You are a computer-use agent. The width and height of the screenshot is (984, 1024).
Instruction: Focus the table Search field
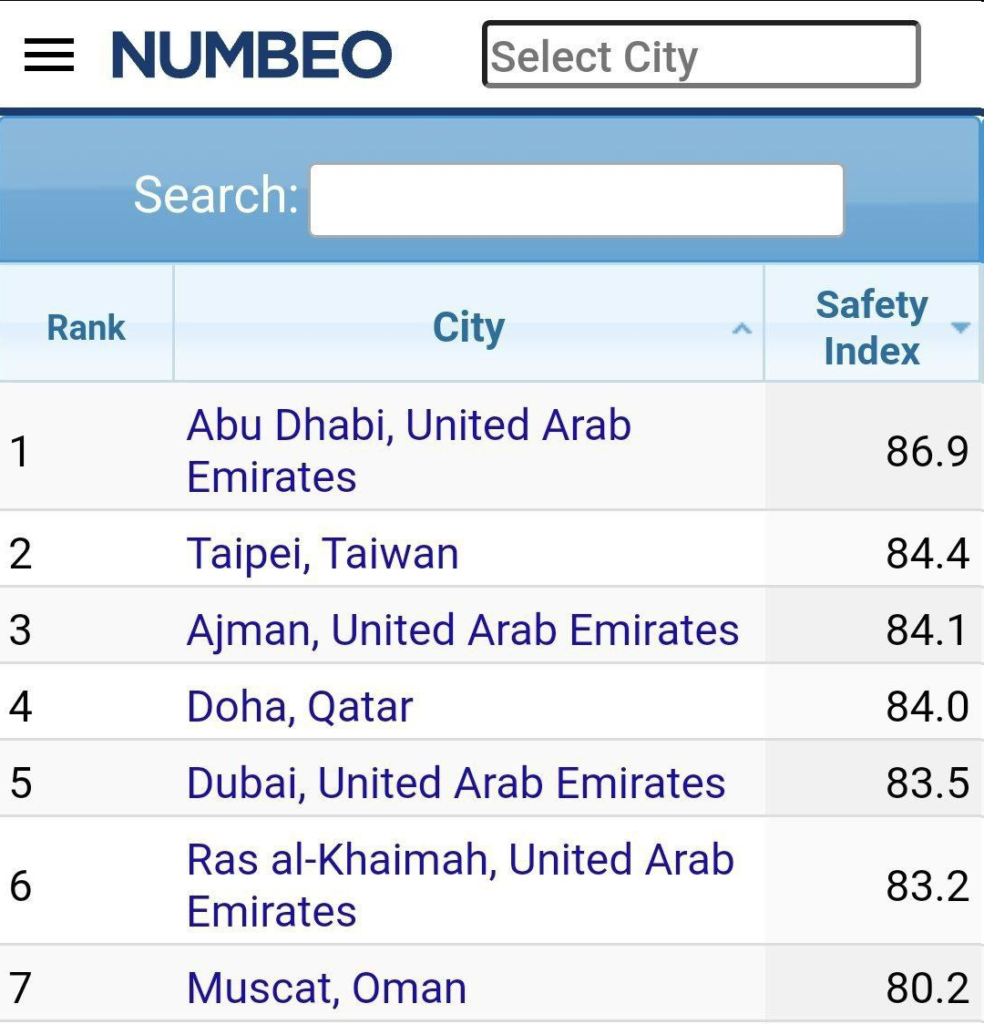pyautogui.click(x=577, y=200)
